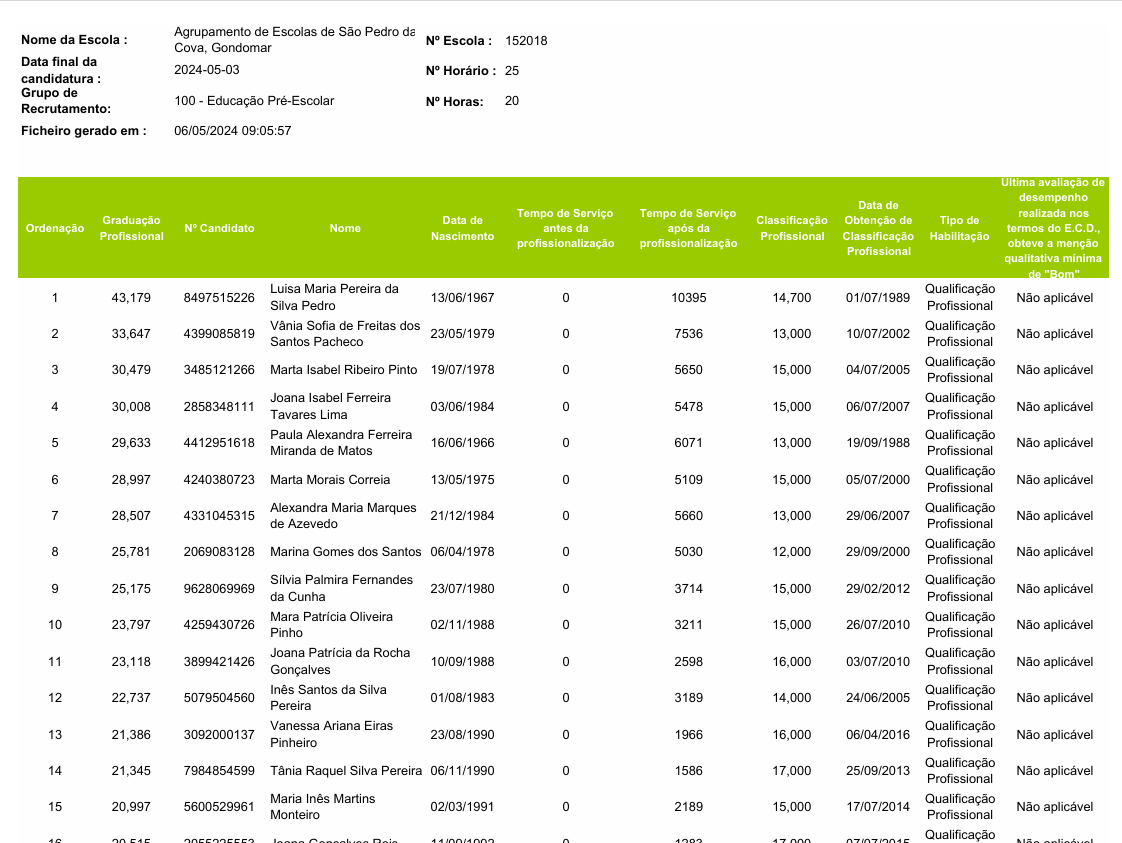Select the Tipo de Habilitação header
Viewport: 1122px width, 843px height.
click(959, 228)
